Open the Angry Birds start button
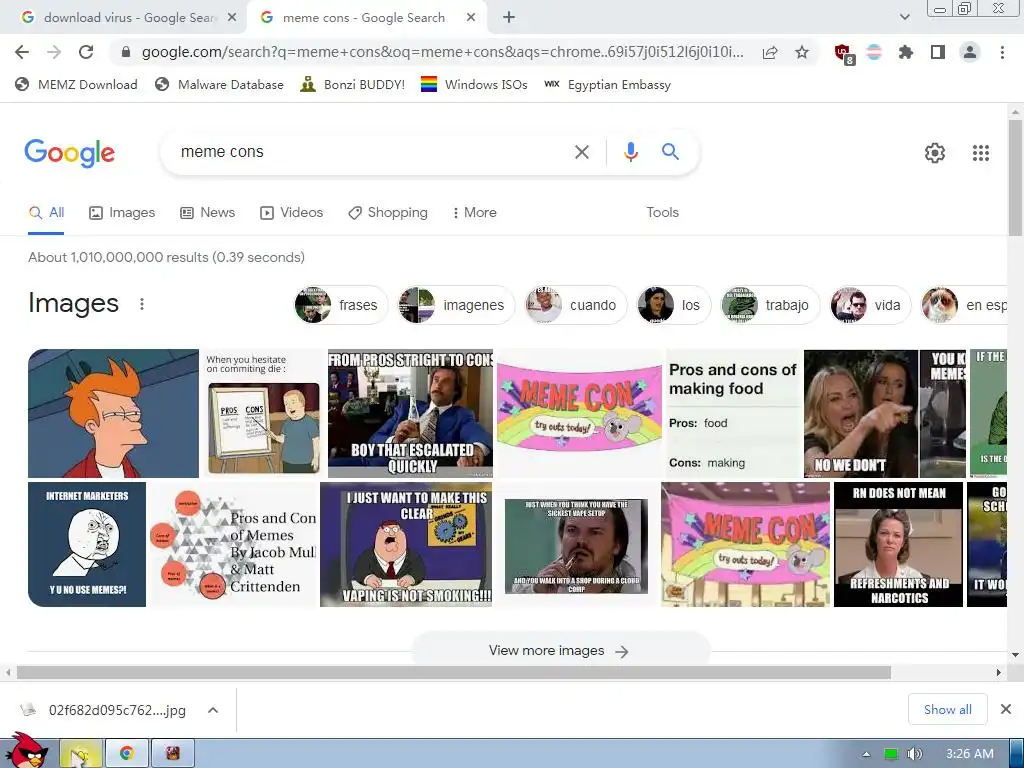 26,751
